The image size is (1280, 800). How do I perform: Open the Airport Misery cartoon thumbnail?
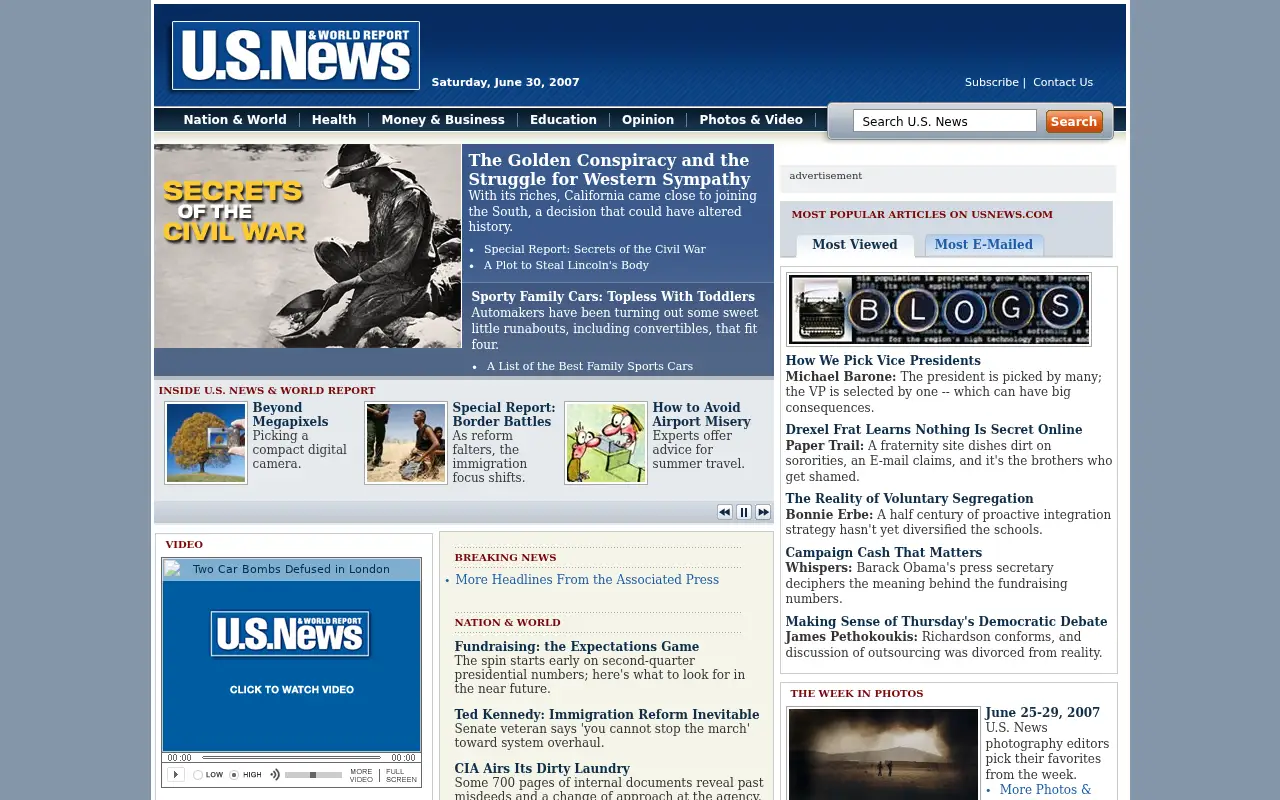pos(606,443)
